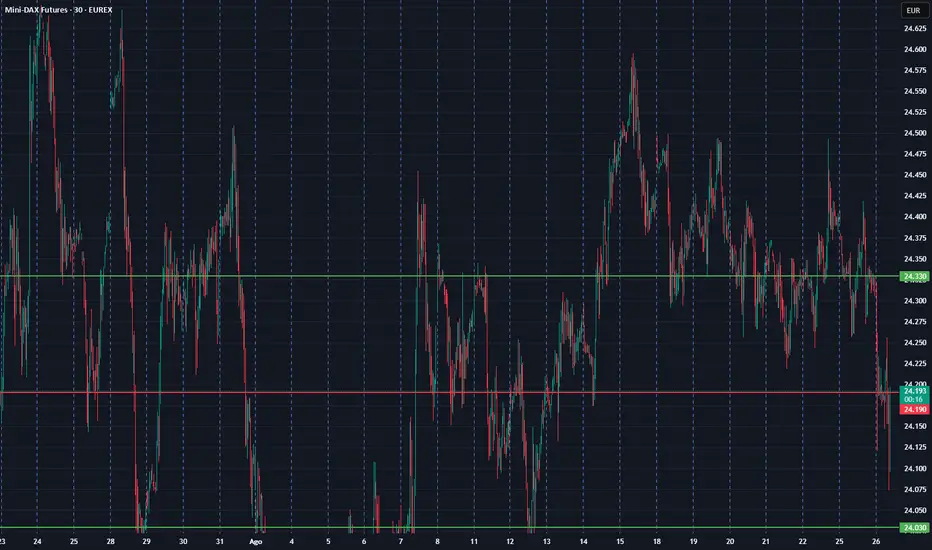Select the green horizontal line at 24.330

450,276
